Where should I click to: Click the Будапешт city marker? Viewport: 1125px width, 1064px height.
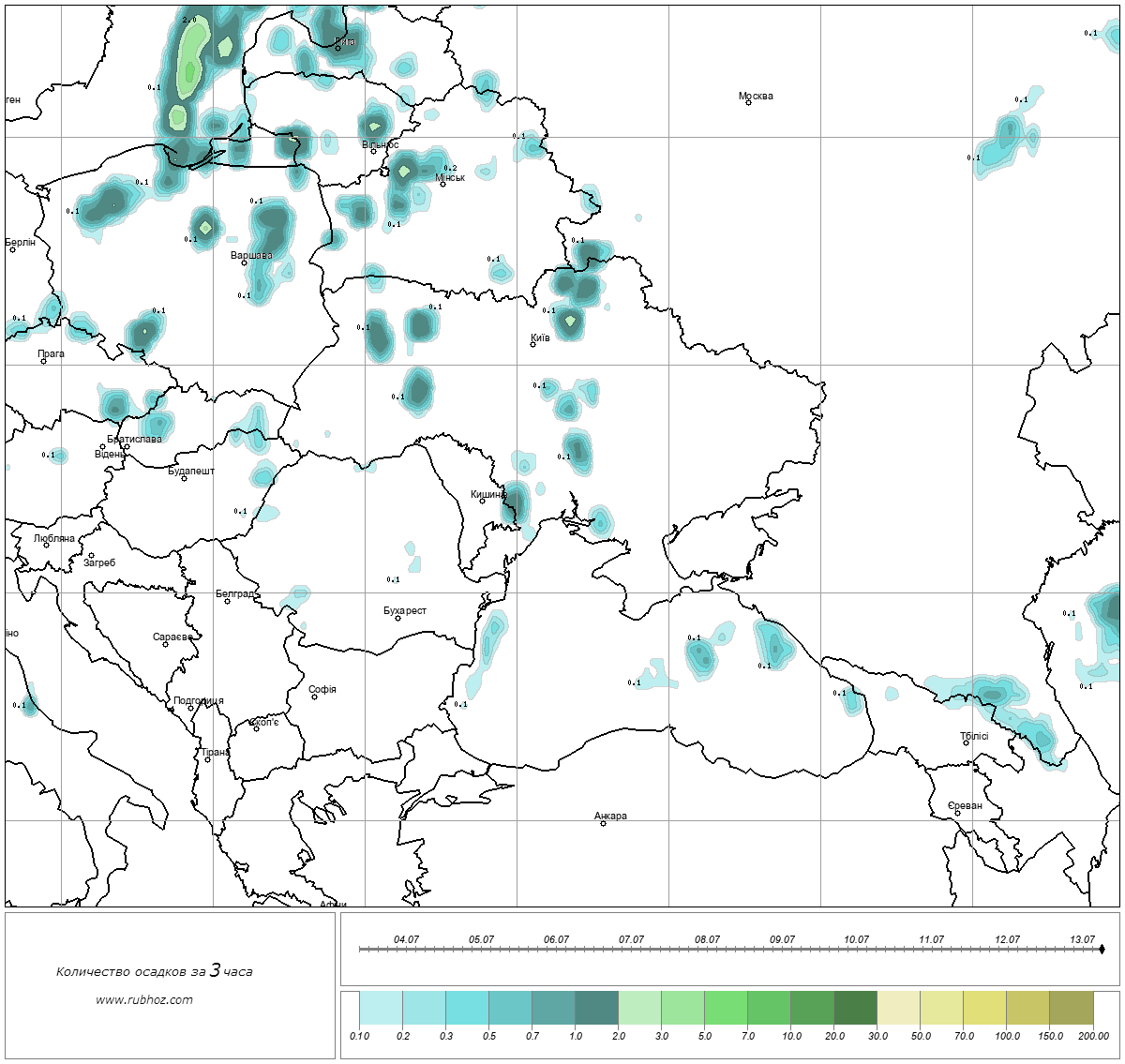click(184, 479)
